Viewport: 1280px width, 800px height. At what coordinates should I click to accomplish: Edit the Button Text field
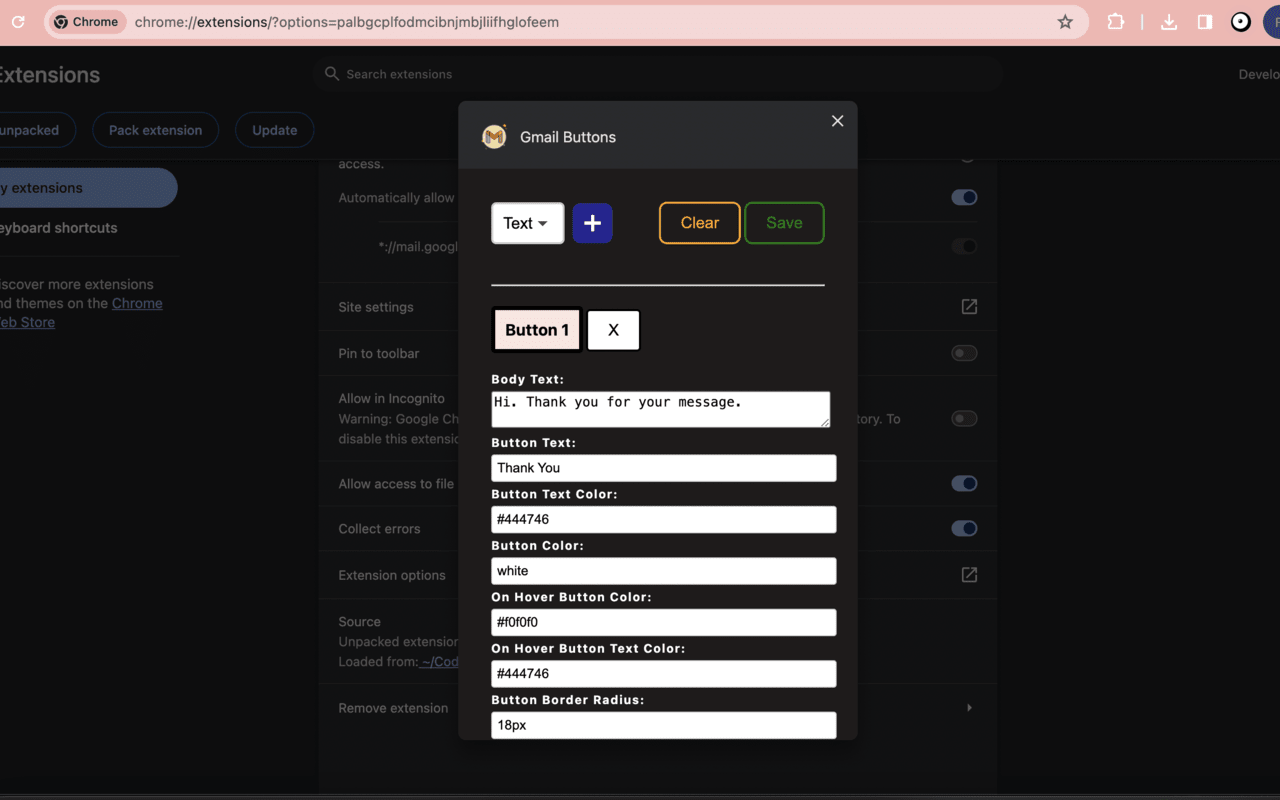coord(664,468)
